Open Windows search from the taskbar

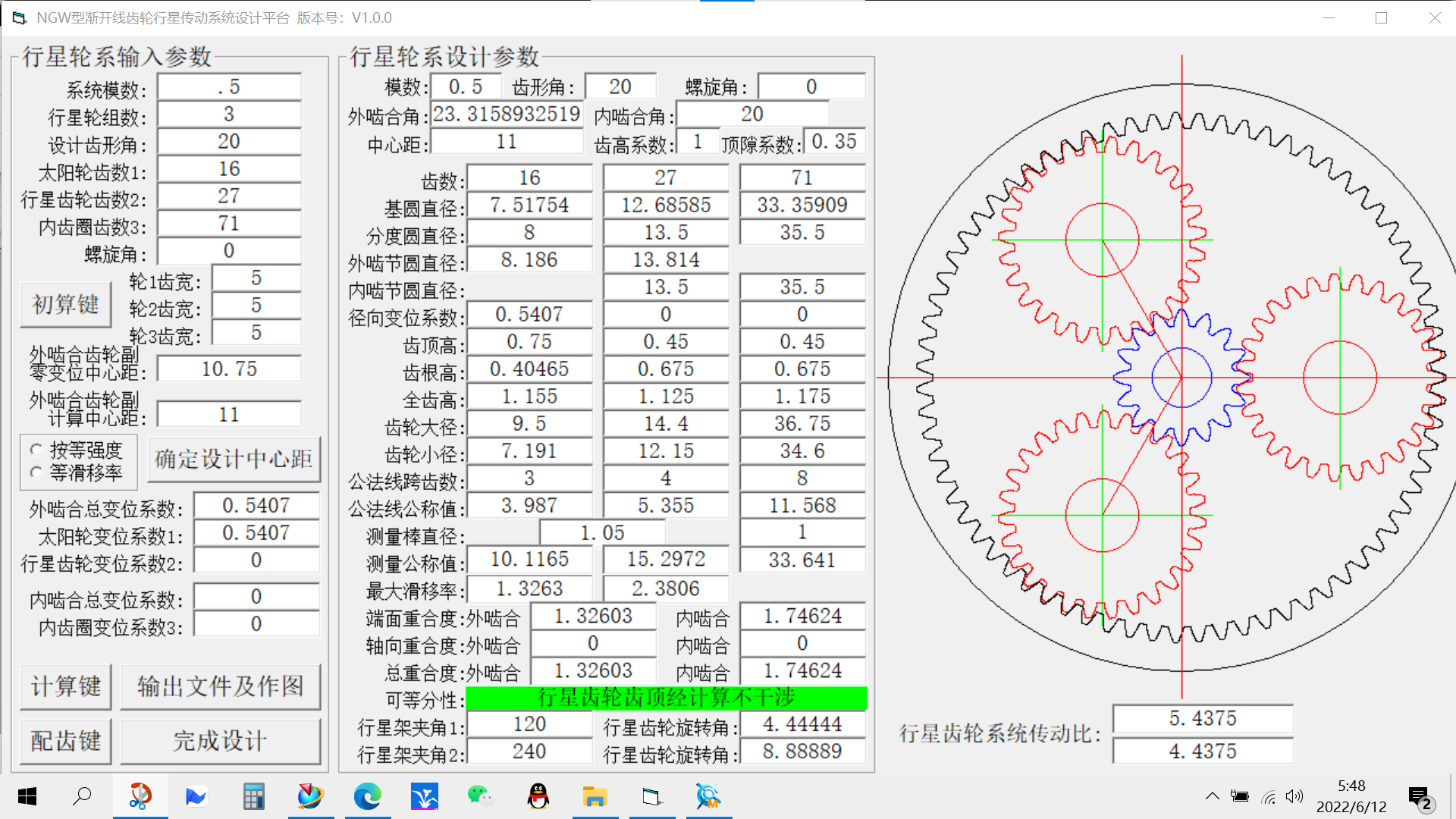click(x=82, y=796)
